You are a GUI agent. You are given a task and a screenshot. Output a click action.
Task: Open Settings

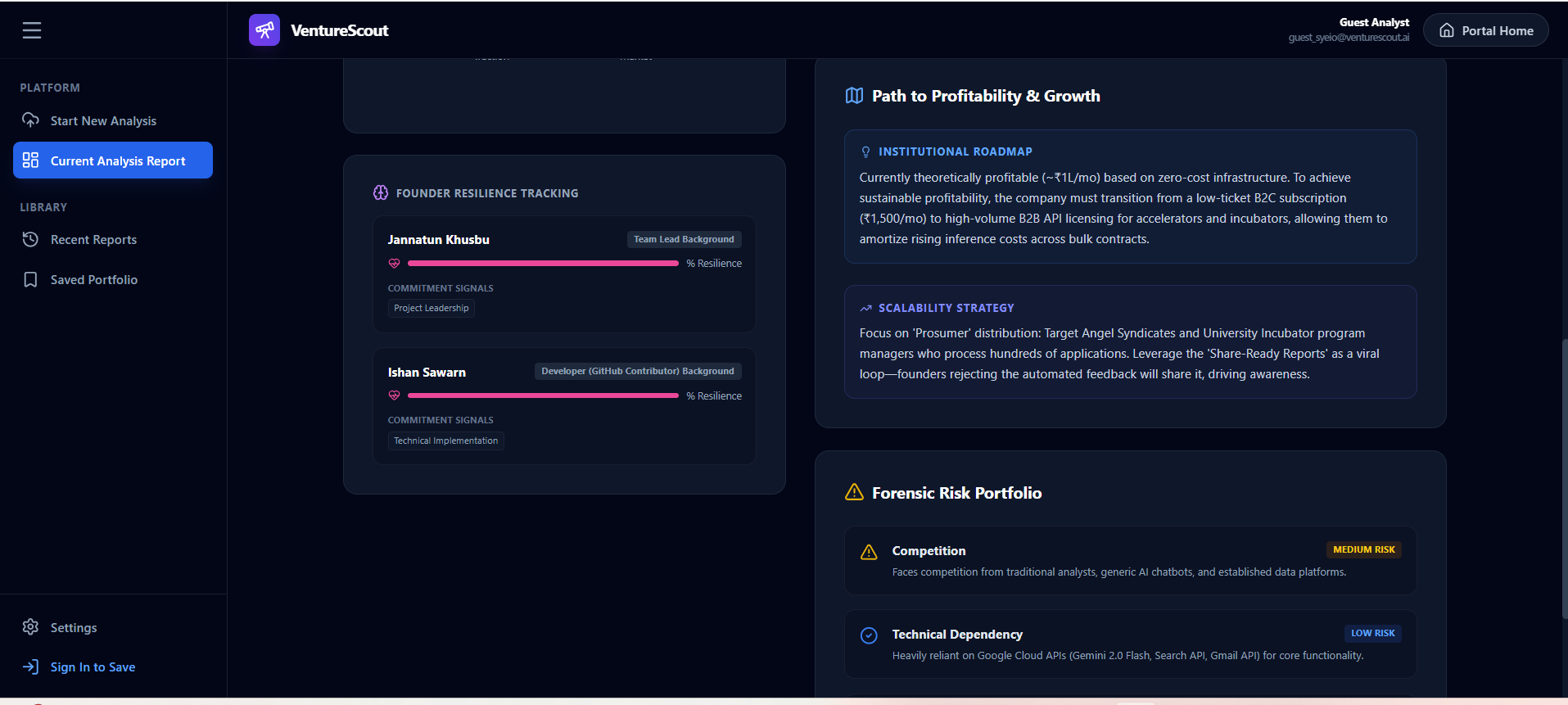tap(113, 627)
